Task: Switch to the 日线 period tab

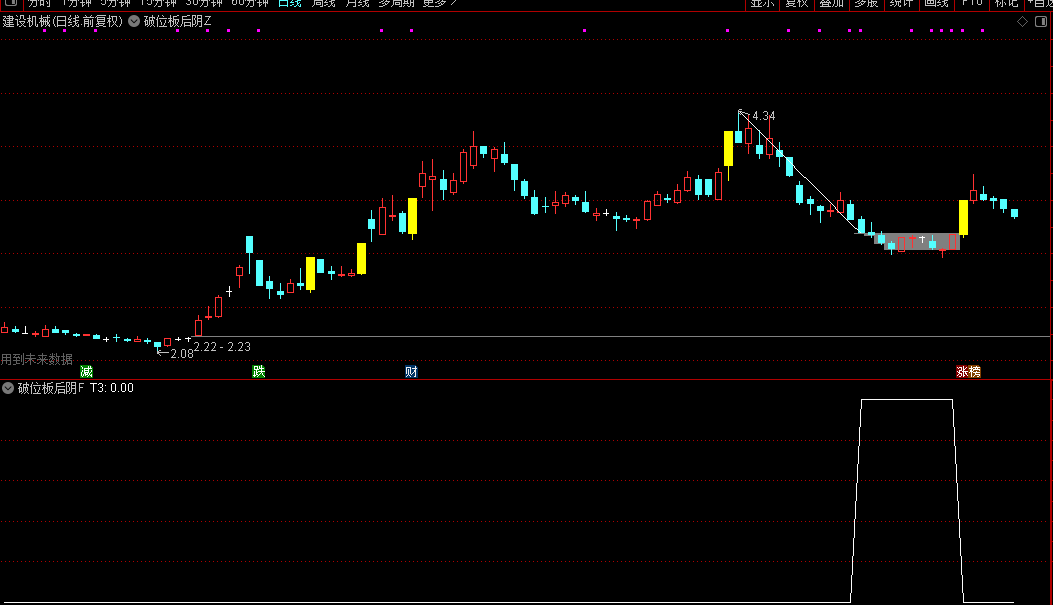Action: pyautogui.click(x=289, y=3)
